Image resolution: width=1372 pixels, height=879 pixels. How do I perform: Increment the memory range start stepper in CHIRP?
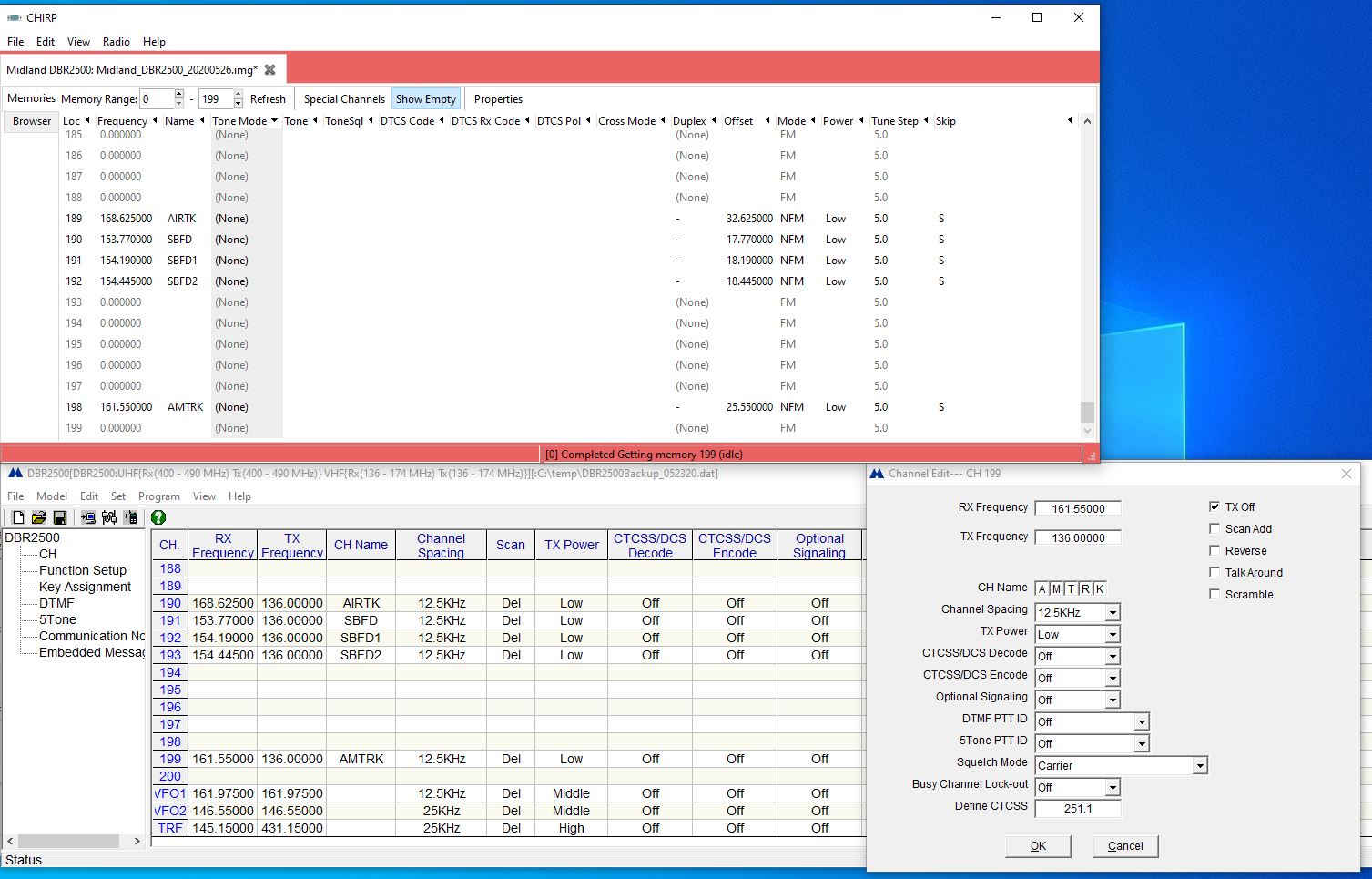[179, 94]
